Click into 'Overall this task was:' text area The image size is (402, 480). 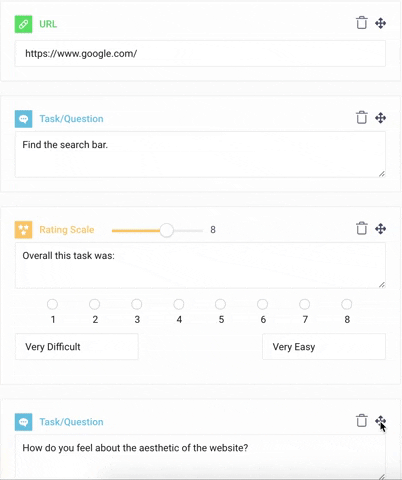pos(200,266)
